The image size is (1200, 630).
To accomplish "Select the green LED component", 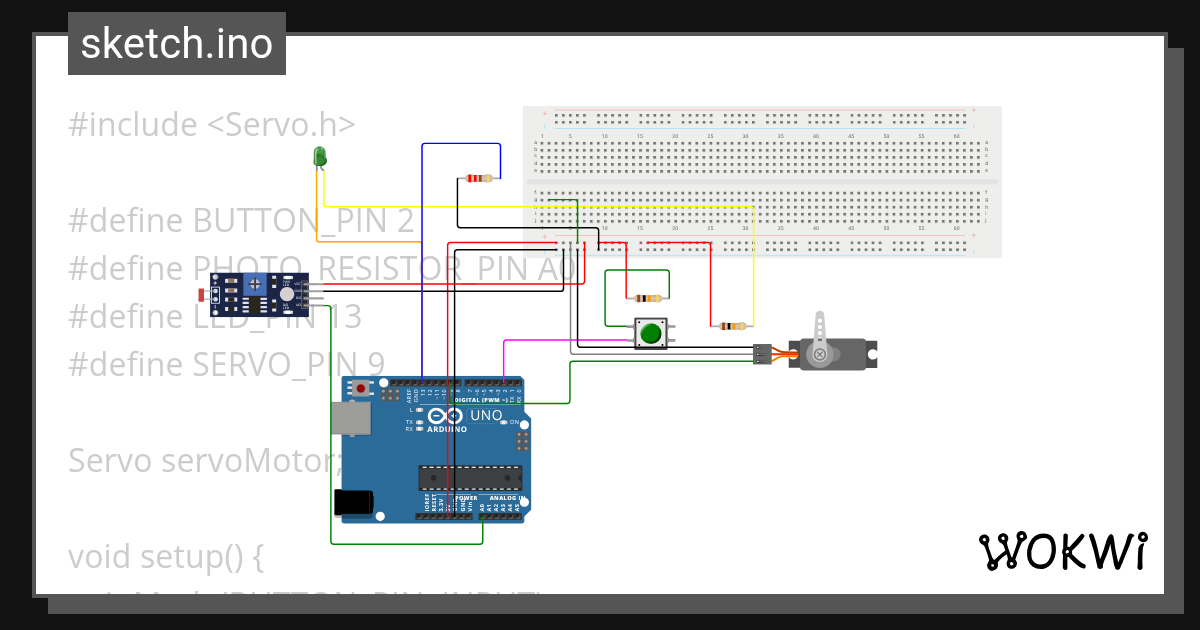I will (320, 156).
